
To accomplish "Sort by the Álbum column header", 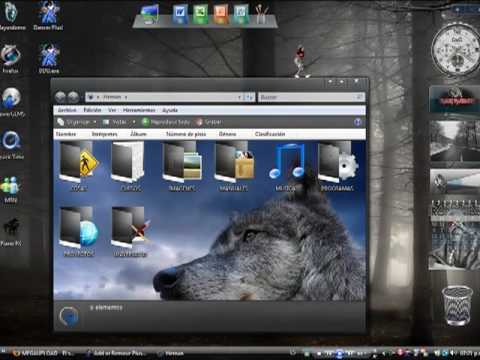I will (x=138, y=134).
